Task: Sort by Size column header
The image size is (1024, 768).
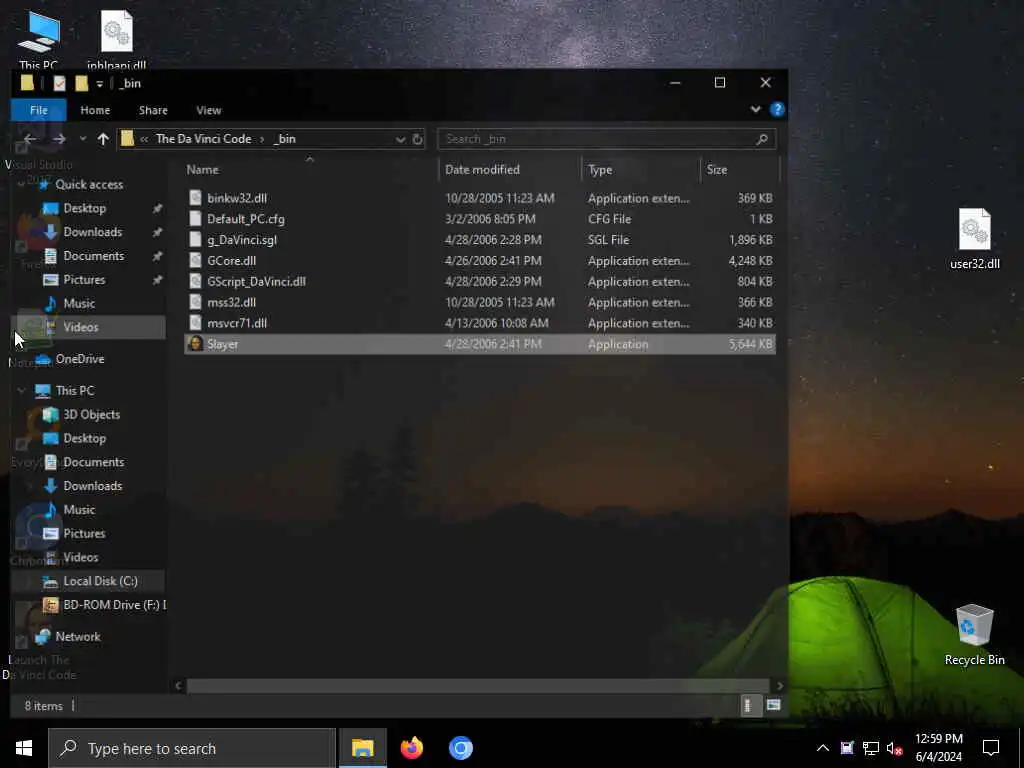Action: pos(717,170)
